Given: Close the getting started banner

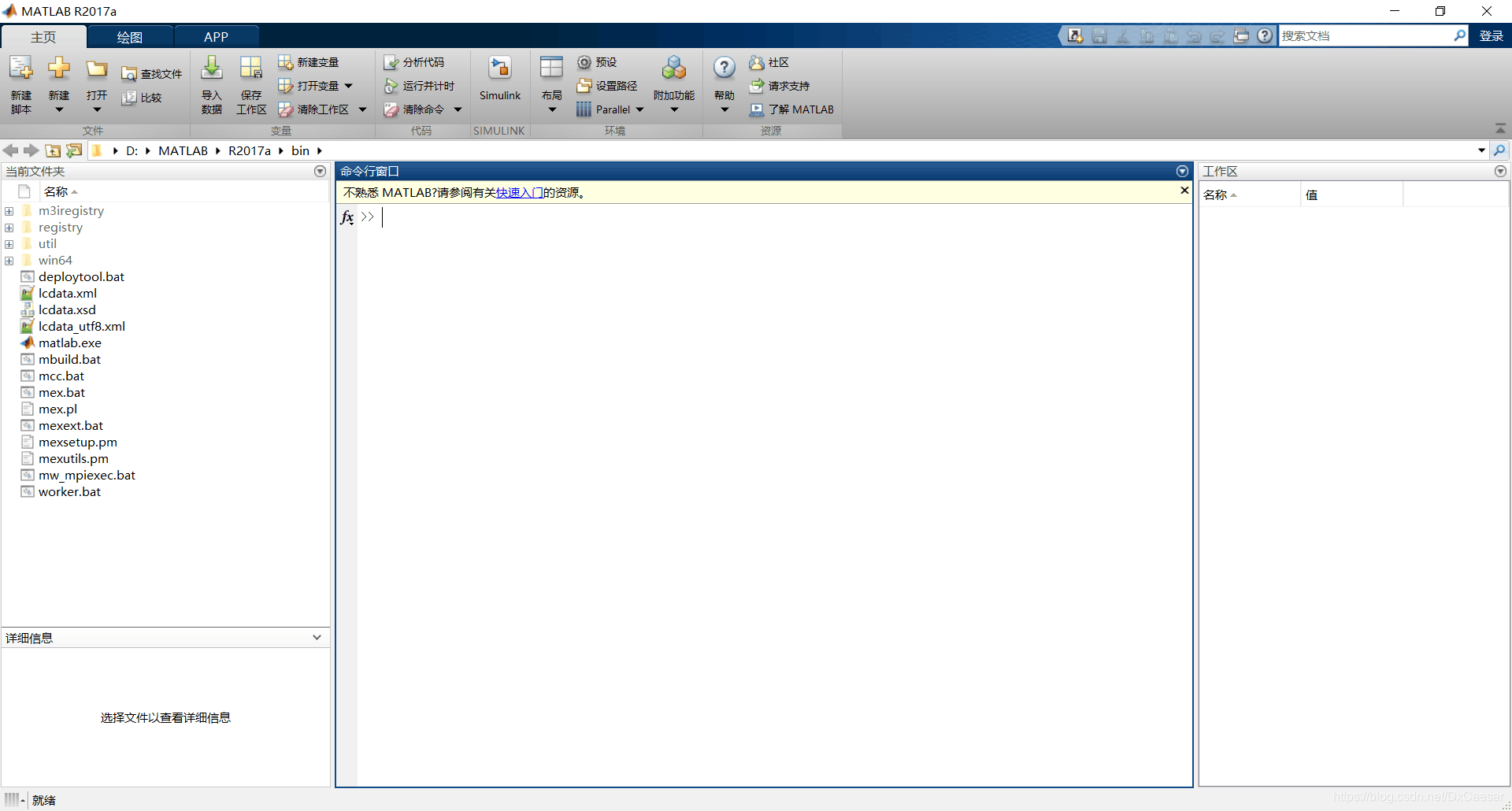Looking at the screenshot, I should click(1184, 191).
